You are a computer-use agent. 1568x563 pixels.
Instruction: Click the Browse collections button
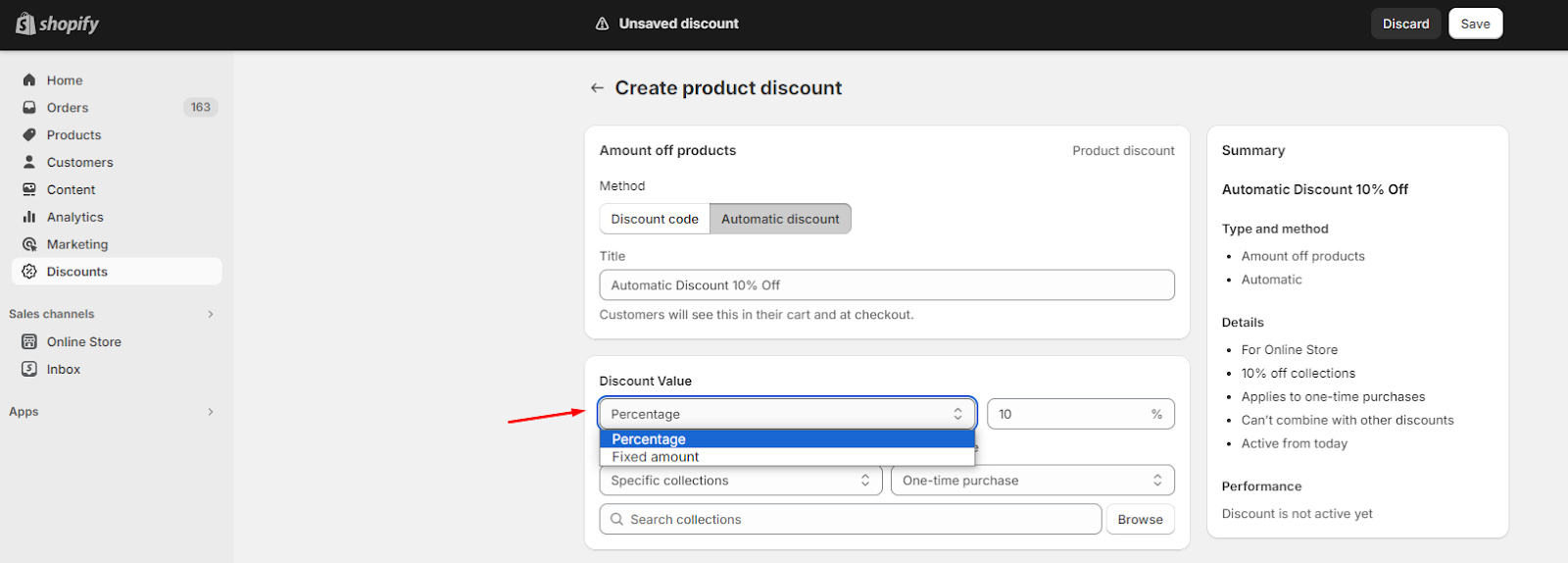[x=1140, y=520]
